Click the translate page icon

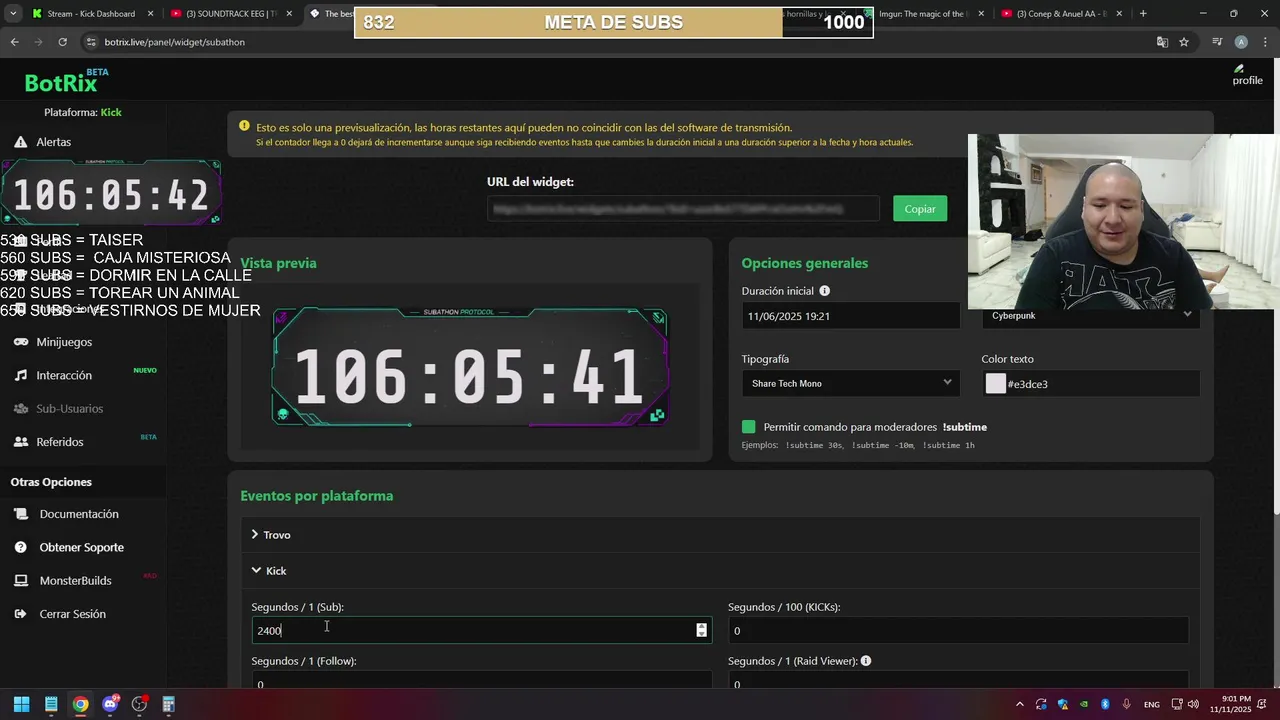[1162, 42]
